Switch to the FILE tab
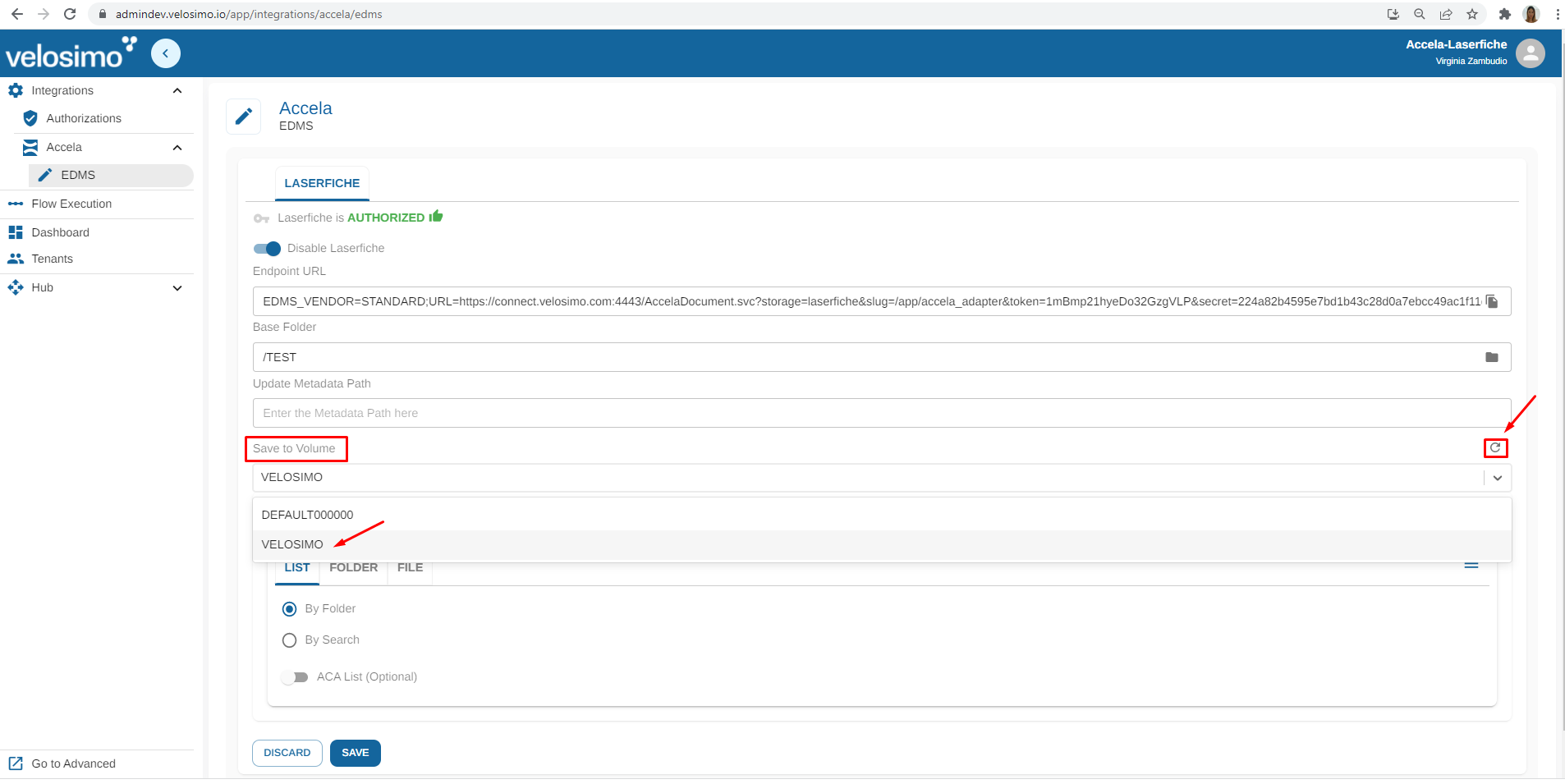The image size is (1565, 784). click(x=410, y=568)
